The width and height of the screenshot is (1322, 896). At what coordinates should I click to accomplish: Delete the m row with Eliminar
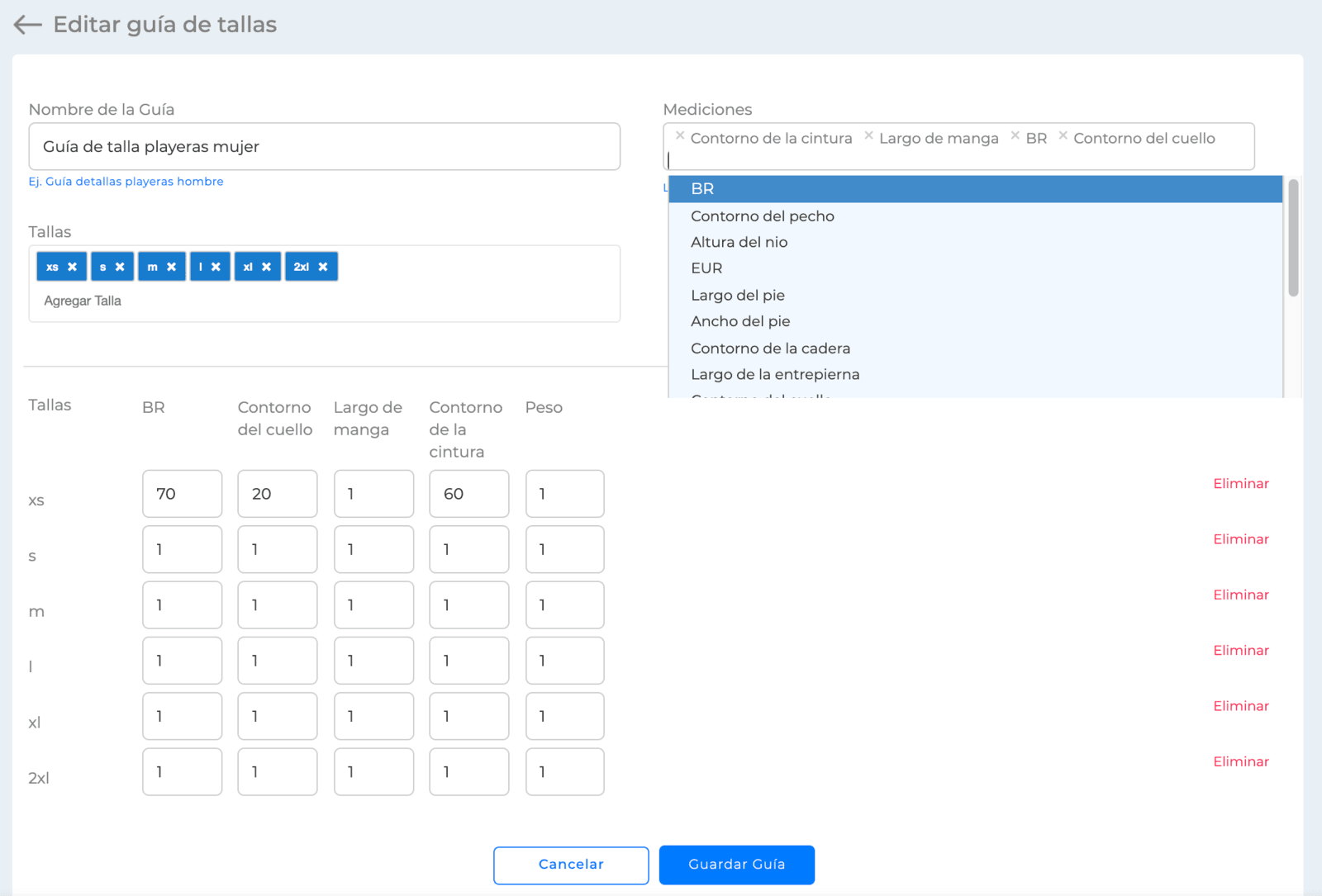1241,595
